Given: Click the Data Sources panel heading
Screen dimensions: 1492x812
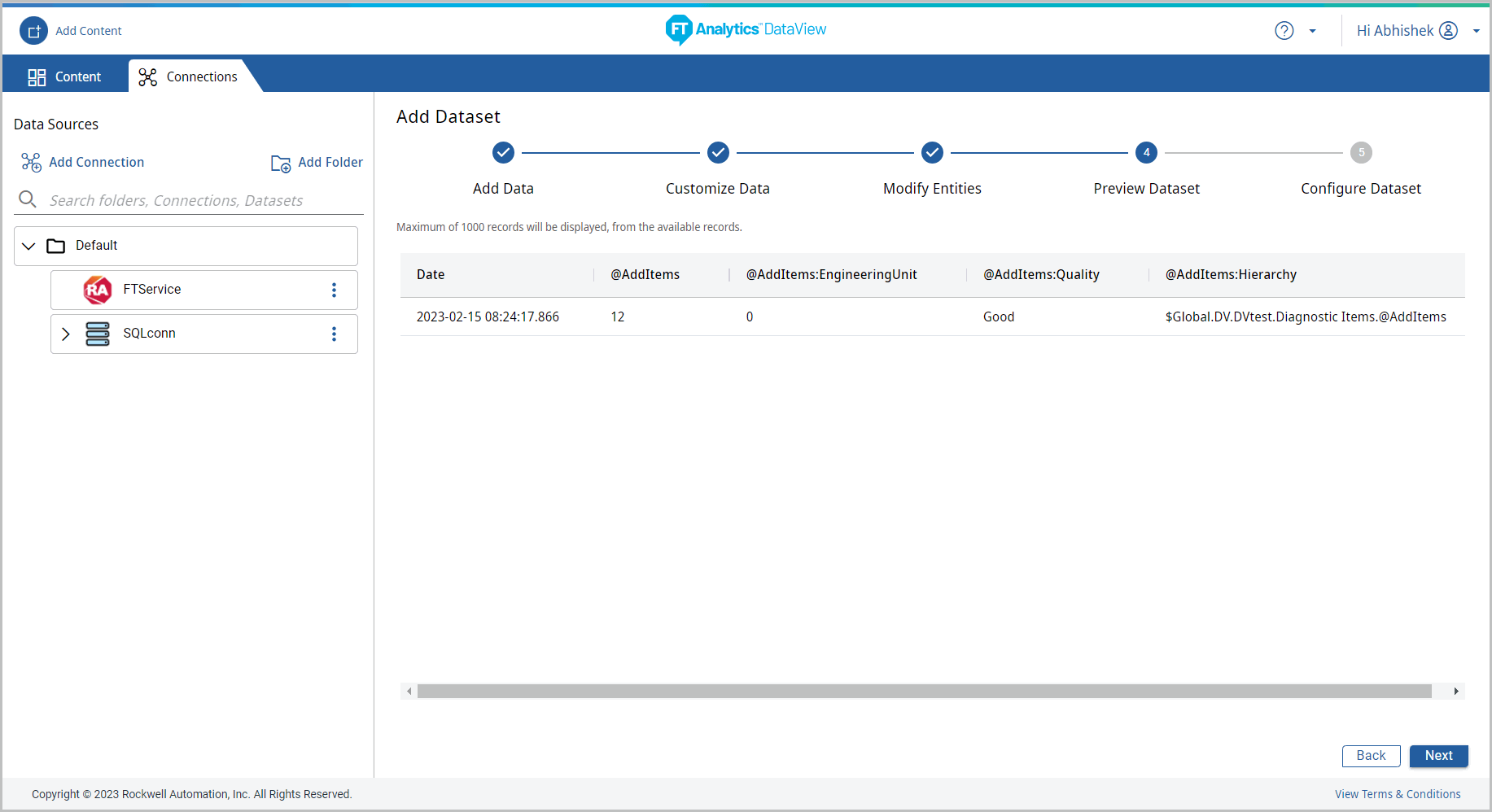Looking at the screenshot, I should coord(56,124).
